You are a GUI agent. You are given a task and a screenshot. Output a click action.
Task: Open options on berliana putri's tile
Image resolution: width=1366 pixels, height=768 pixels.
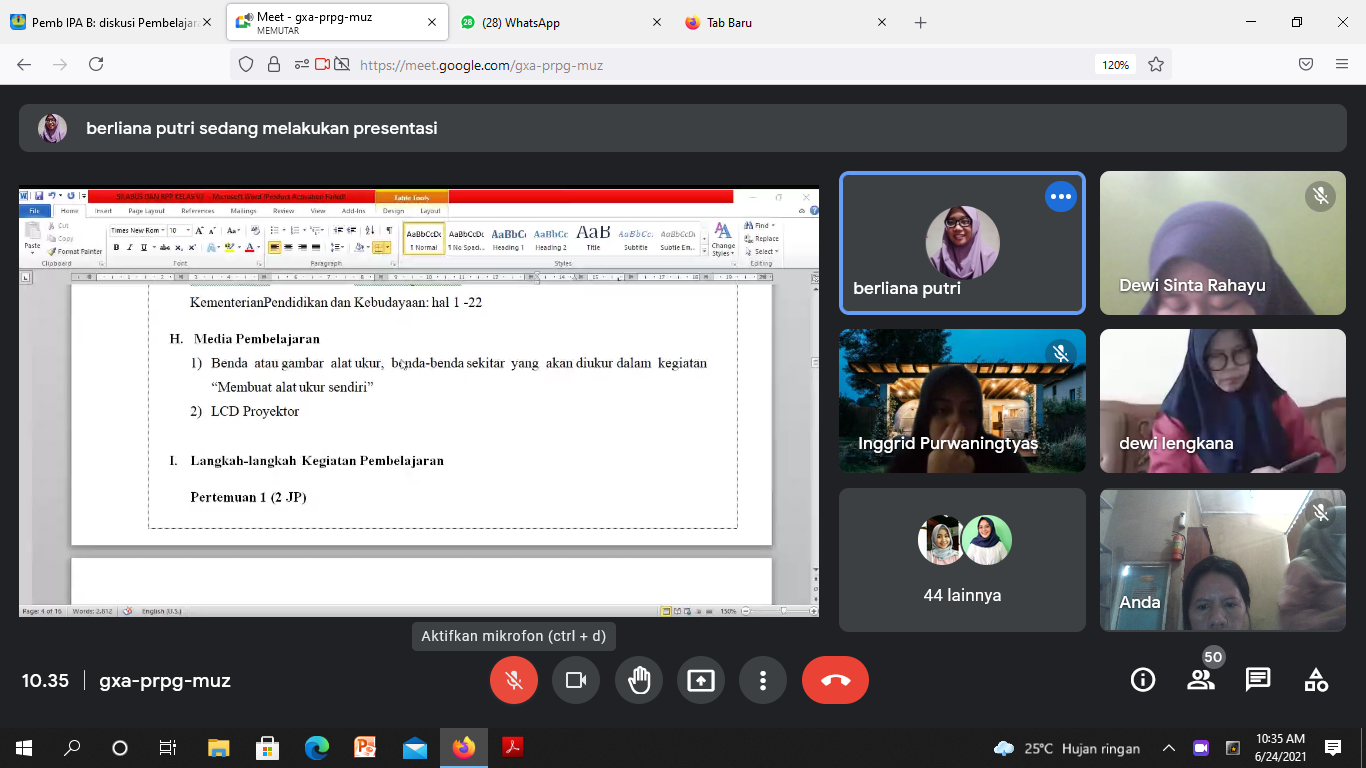[1060, 197]
